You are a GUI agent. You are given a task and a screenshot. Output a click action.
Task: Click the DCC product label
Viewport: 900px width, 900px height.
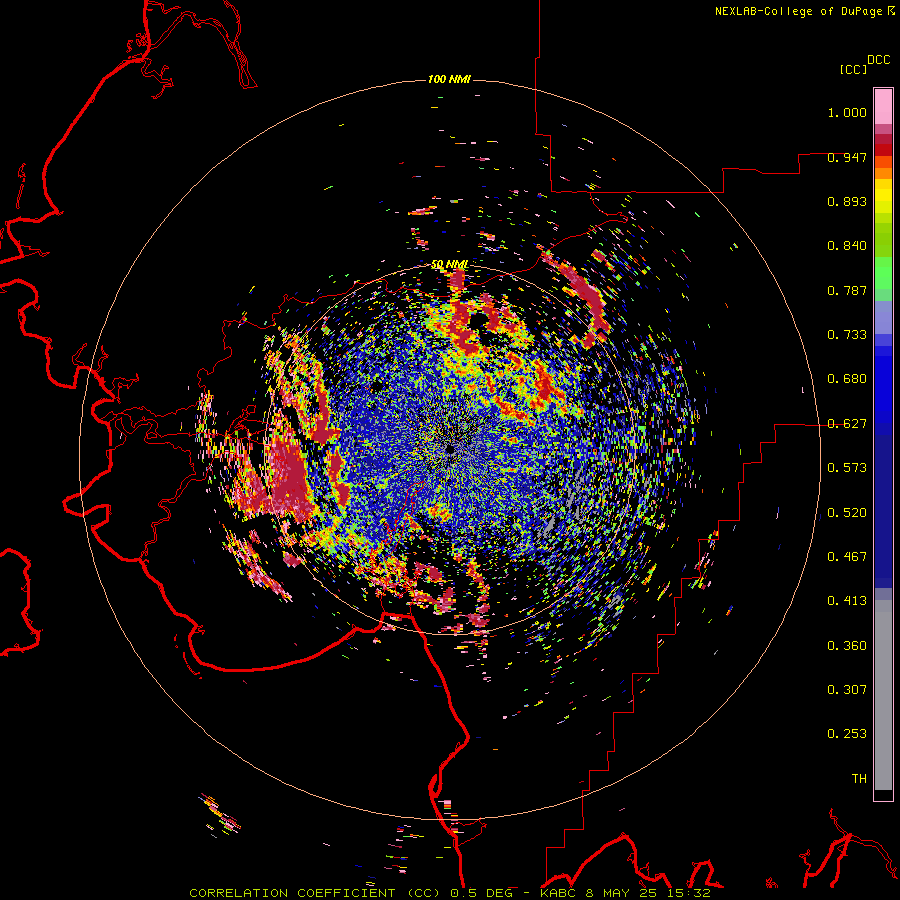coord(879,60)
